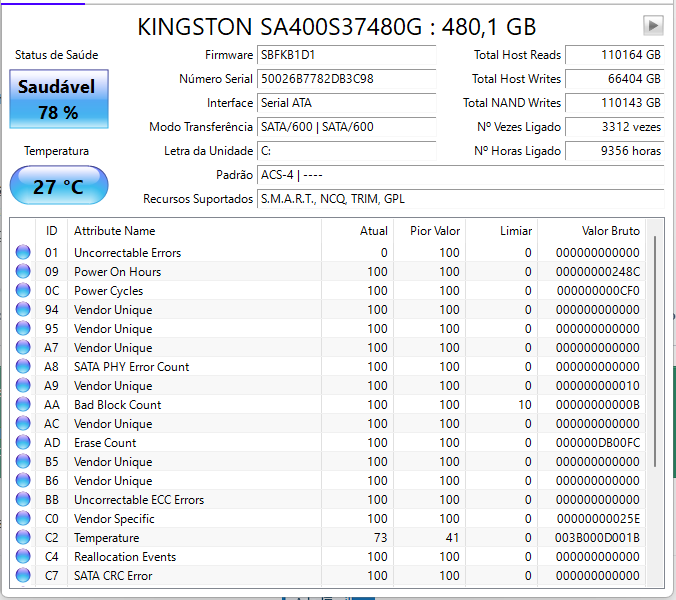Image resolution: width=676 pixels, height=600 pixels.
Task: Click power-on hours value 9356 horas
Action: 615,151
